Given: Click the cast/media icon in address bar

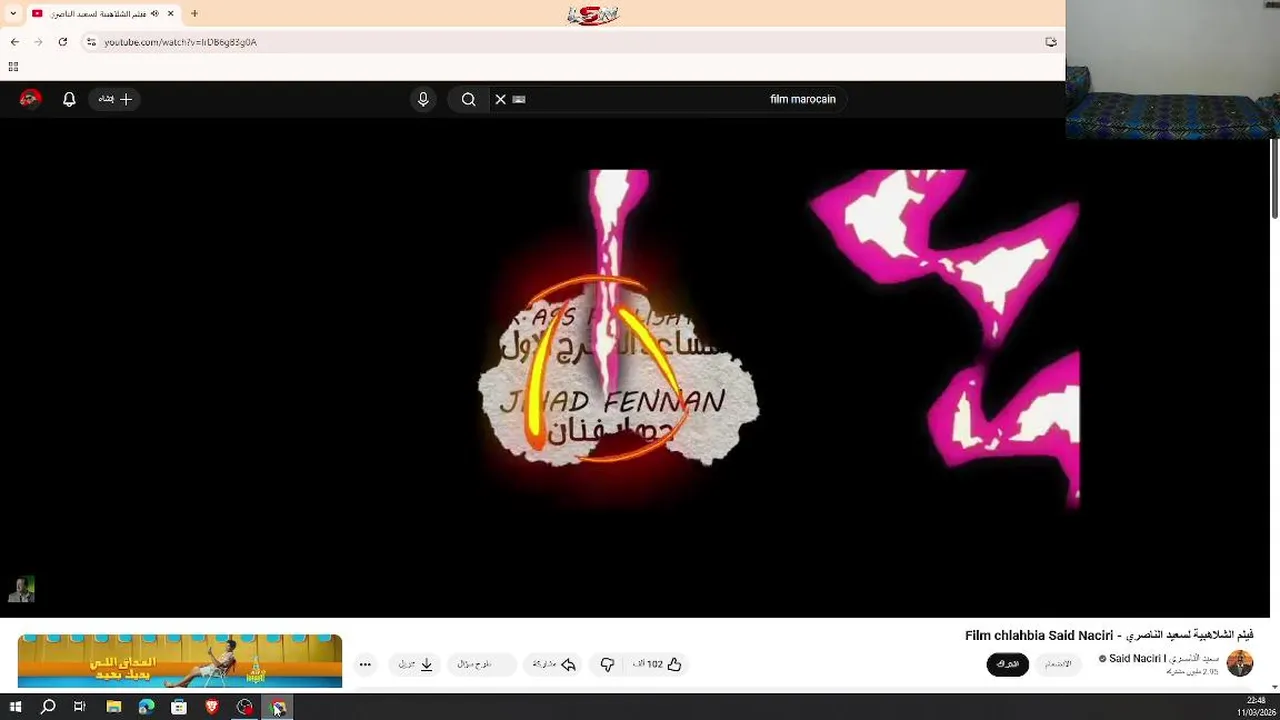Looking at the screenshot, I should (1050, 42).
